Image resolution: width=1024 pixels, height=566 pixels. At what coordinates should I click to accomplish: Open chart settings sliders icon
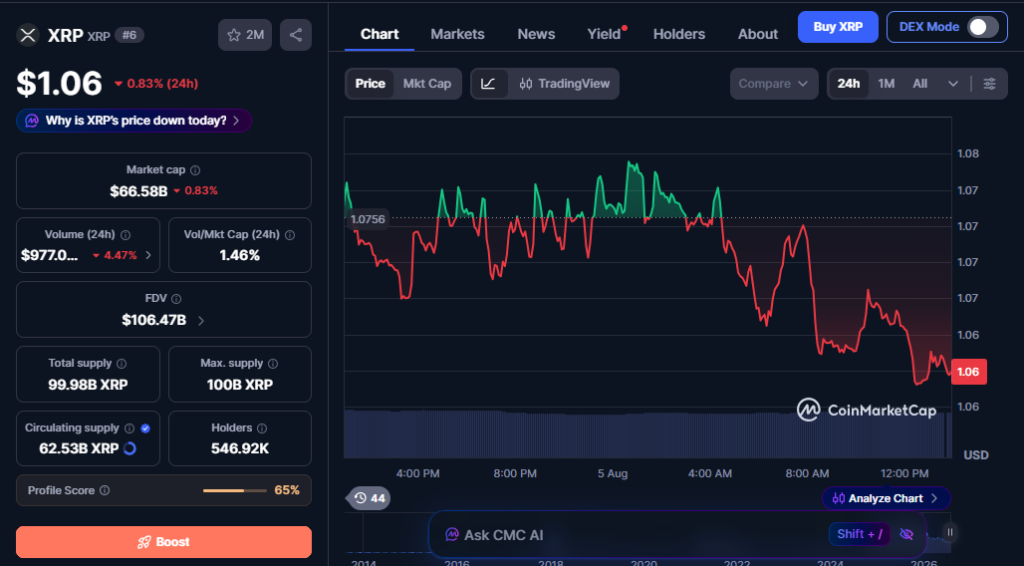coord(989,84)
